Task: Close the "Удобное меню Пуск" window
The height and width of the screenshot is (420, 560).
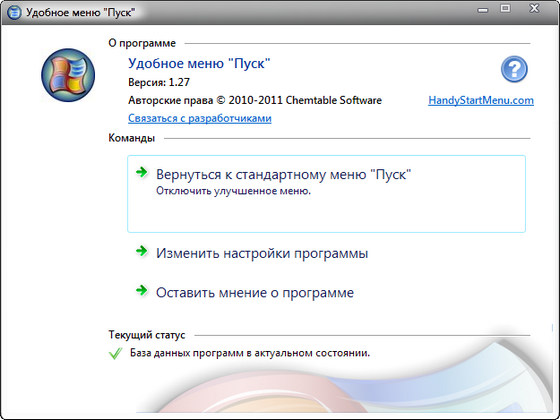Action: (534, 8)
